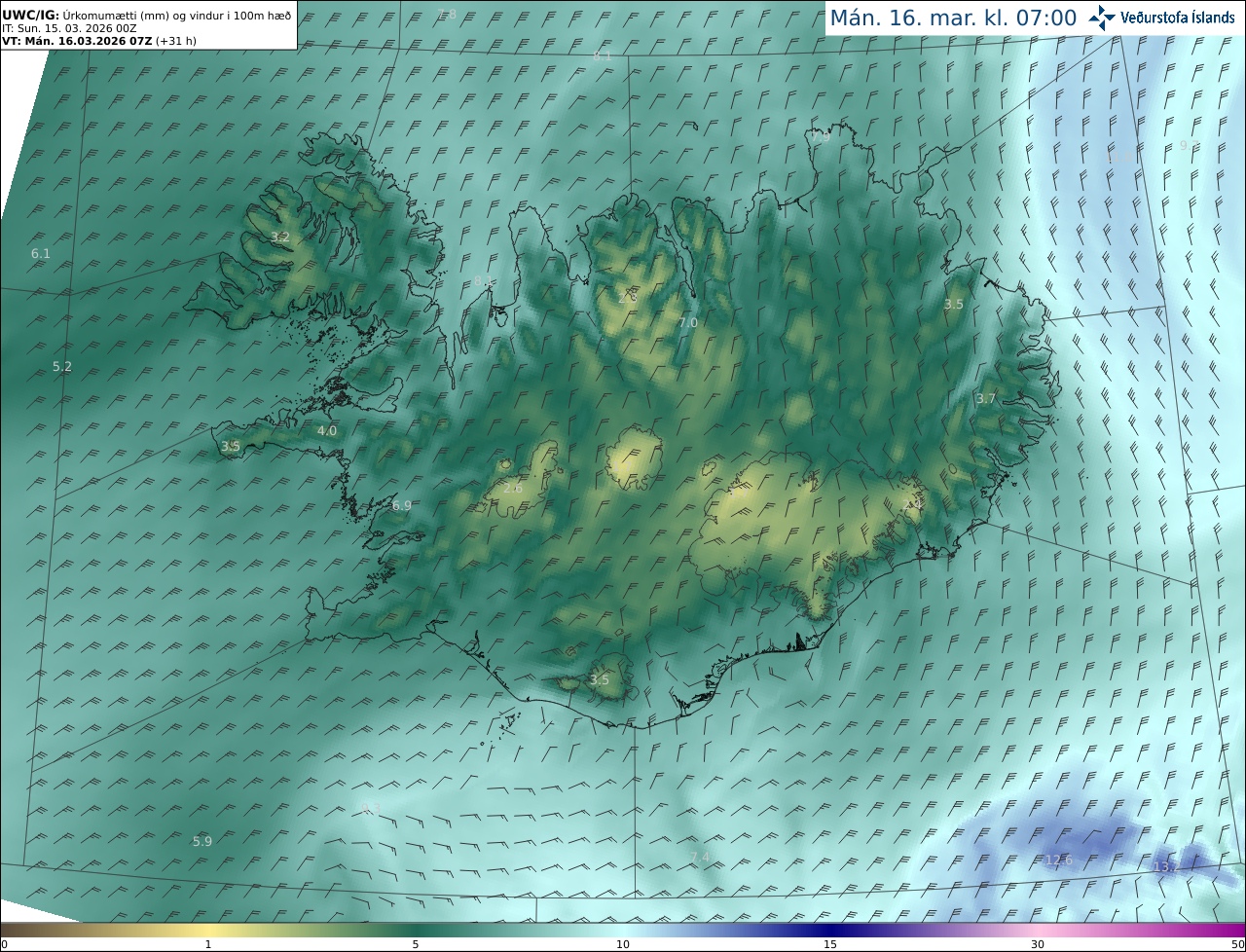1246x952 pixels.
Task: Click the 13.2 value in the blue area
Action: (1165, 866)
